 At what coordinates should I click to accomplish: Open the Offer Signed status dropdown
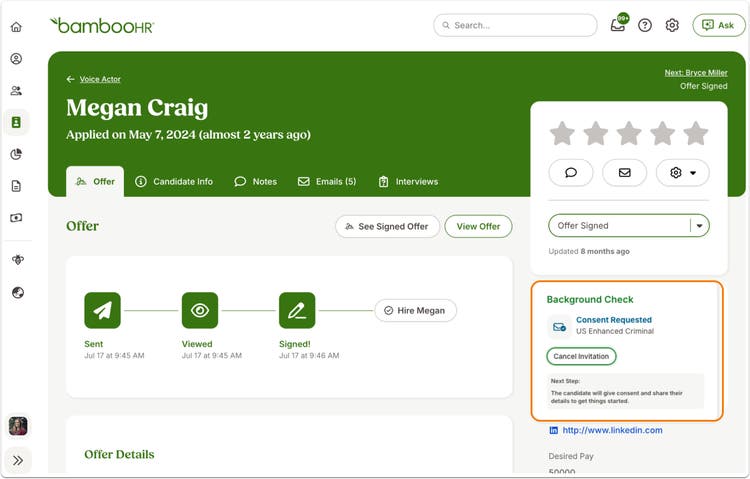point(629,225)
